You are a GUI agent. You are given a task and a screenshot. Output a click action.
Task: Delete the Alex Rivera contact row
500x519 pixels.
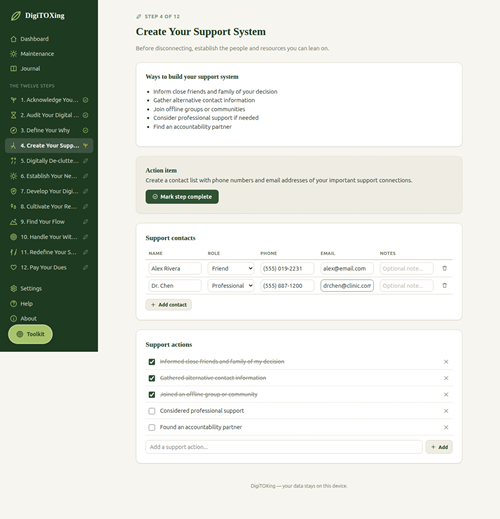(x=444, y=268)
